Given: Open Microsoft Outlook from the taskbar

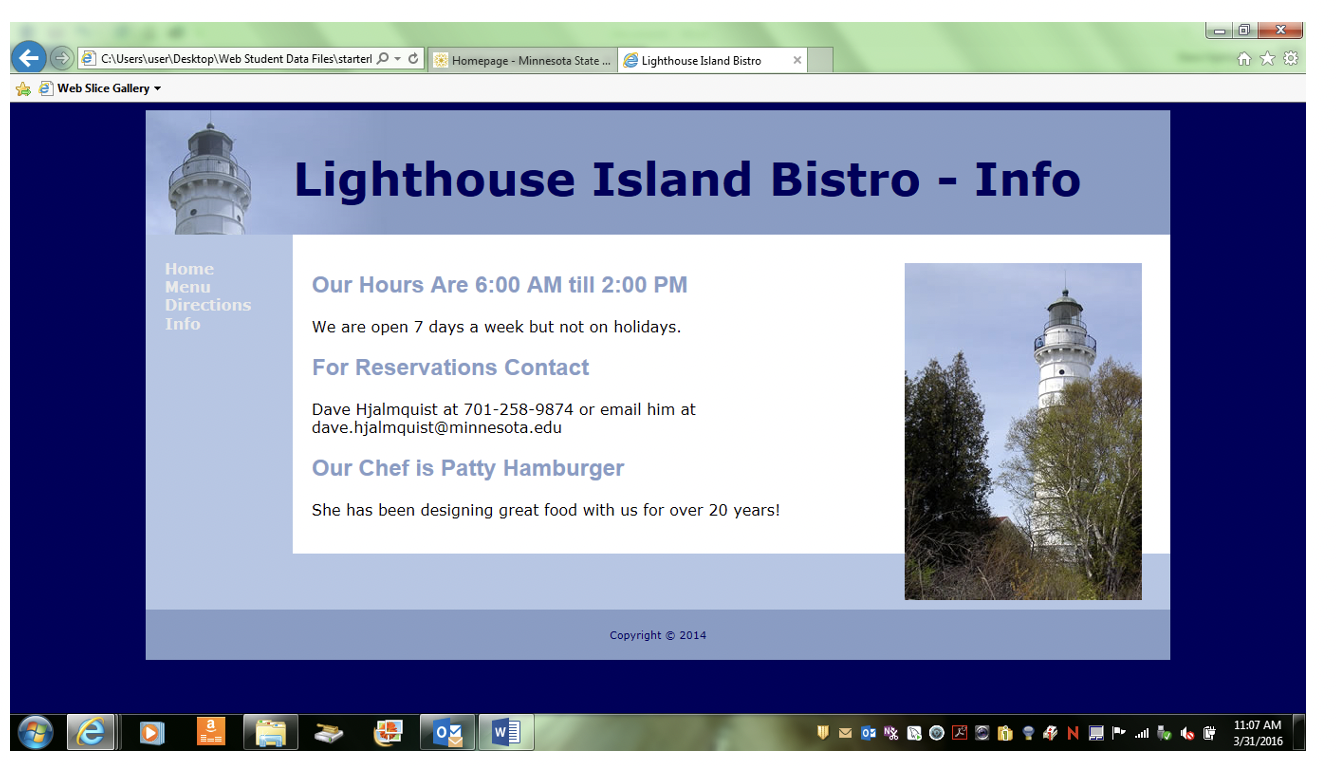Looking at the screenshot, I should pyautogui.click(x=447, y=732).
